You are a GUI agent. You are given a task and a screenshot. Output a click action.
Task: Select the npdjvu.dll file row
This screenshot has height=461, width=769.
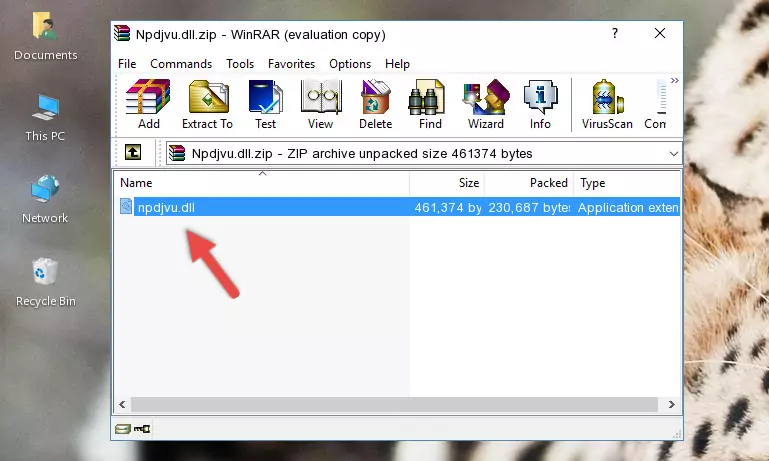coord(398,207)
